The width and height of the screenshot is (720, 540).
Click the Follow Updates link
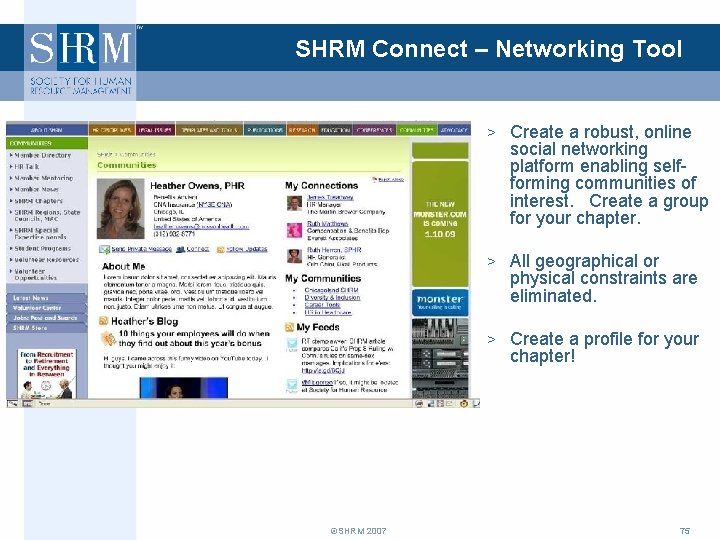click(247, 249)
